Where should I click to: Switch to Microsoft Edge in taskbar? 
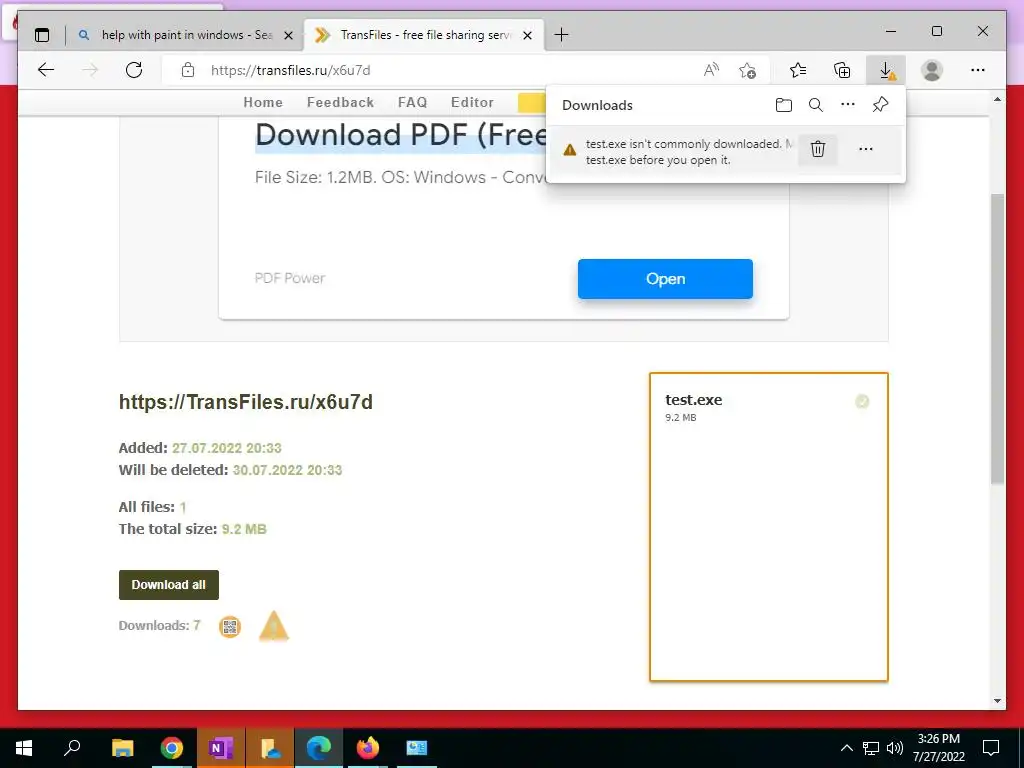tap(319, 748)
